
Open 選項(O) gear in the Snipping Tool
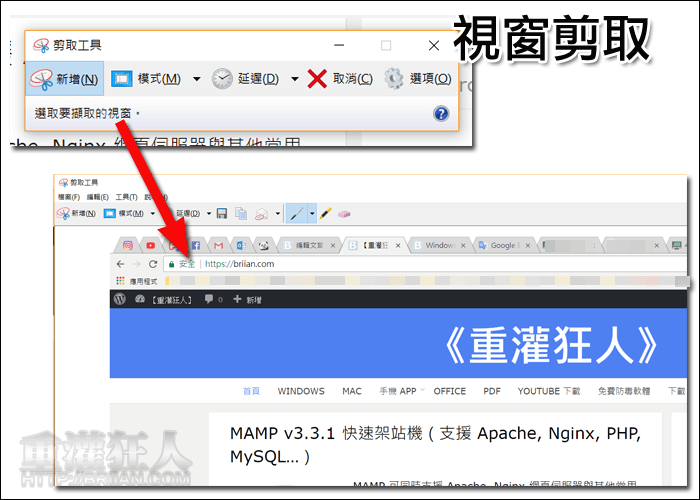tap(418, 79)
